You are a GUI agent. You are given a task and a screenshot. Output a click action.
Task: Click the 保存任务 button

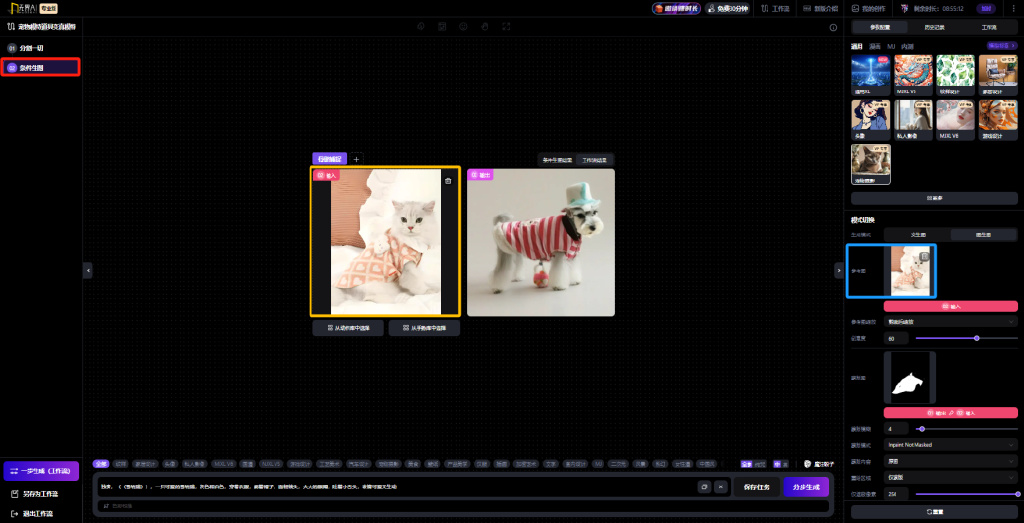[756, 487]
